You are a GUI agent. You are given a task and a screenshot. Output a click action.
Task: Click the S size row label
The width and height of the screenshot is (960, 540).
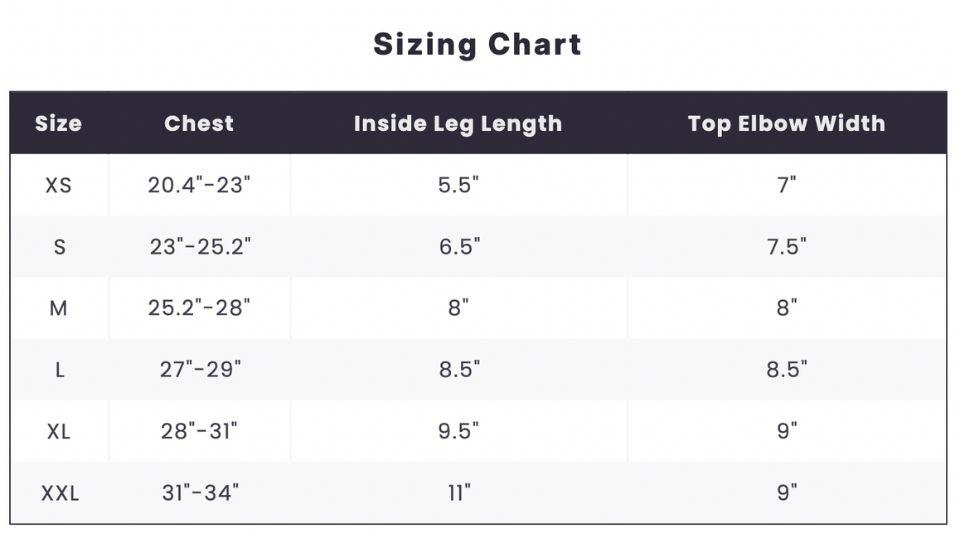coord(59,247)
